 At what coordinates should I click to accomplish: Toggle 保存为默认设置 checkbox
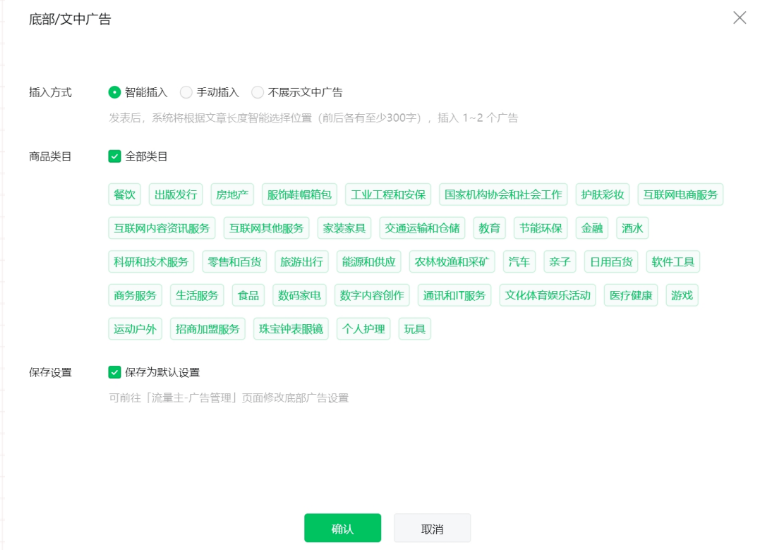pos(114,372)
